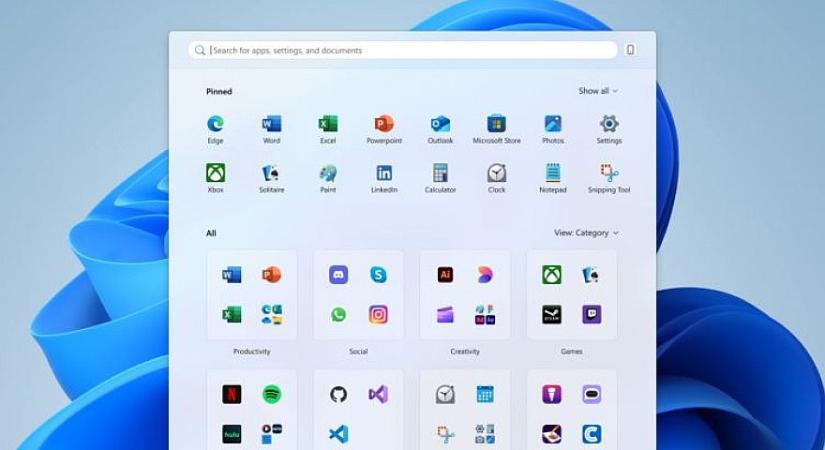Launch Discord in the Social category
This screenshot has width=825, height=450.
[x=338, y=275]
